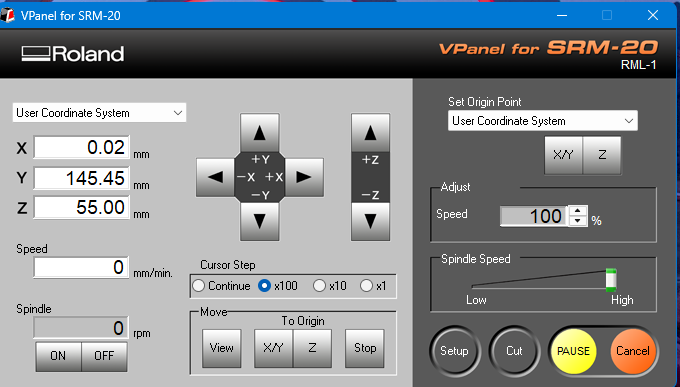Cancel the cutting job
Viewport: 680px width, 387px height.
633,351
